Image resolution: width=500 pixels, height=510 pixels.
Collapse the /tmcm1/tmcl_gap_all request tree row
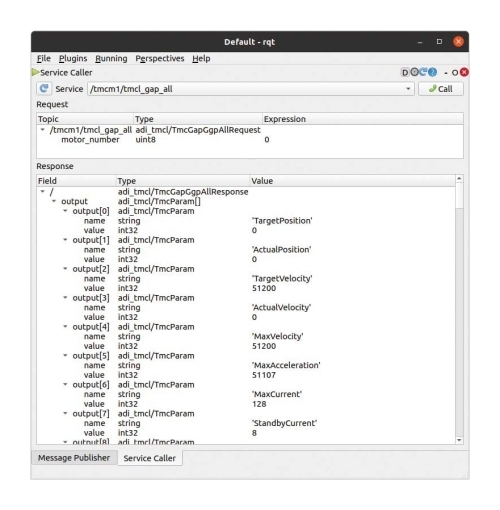point(42,130)
